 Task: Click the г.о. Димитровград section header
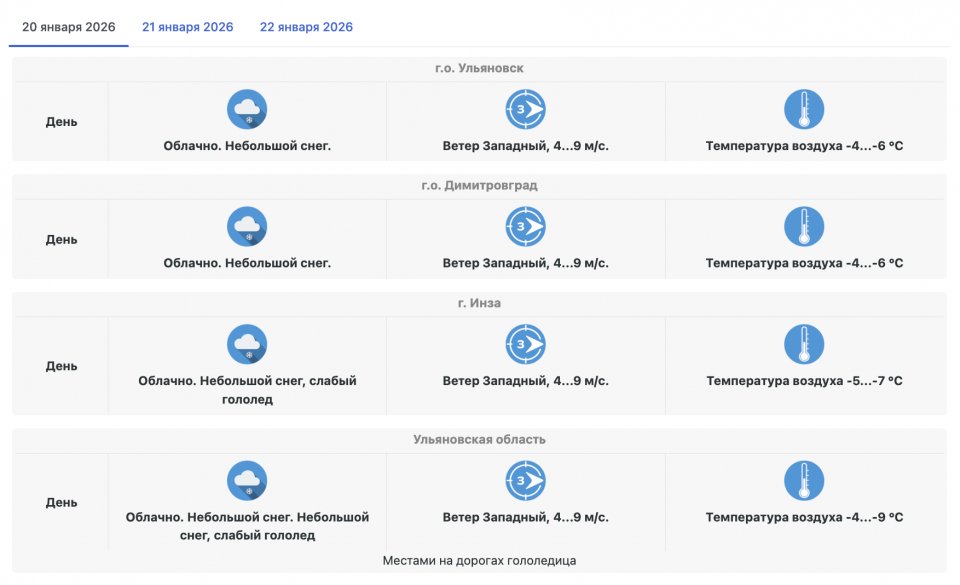(479, 186)
